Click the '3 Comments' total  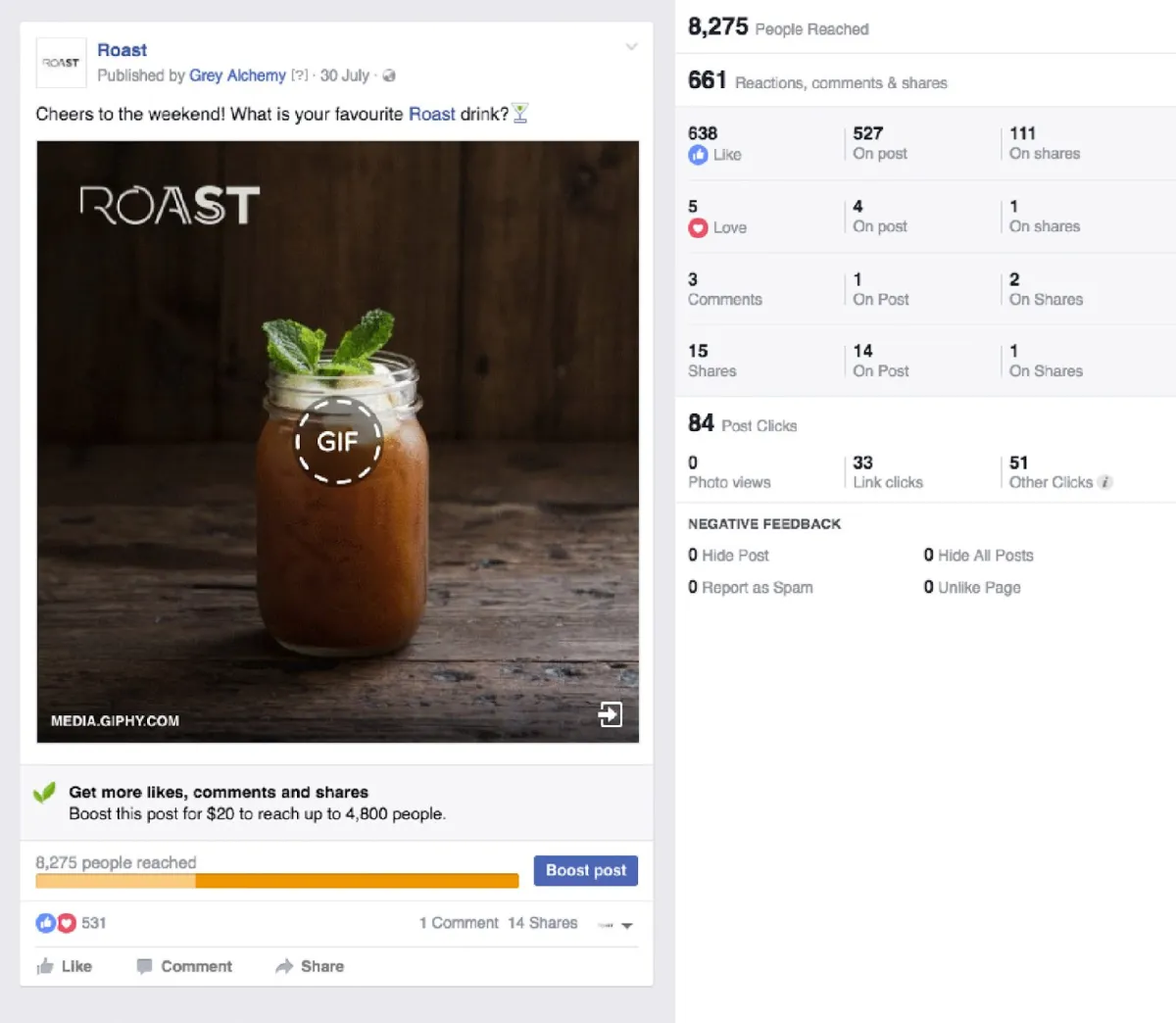coord(725,289)
